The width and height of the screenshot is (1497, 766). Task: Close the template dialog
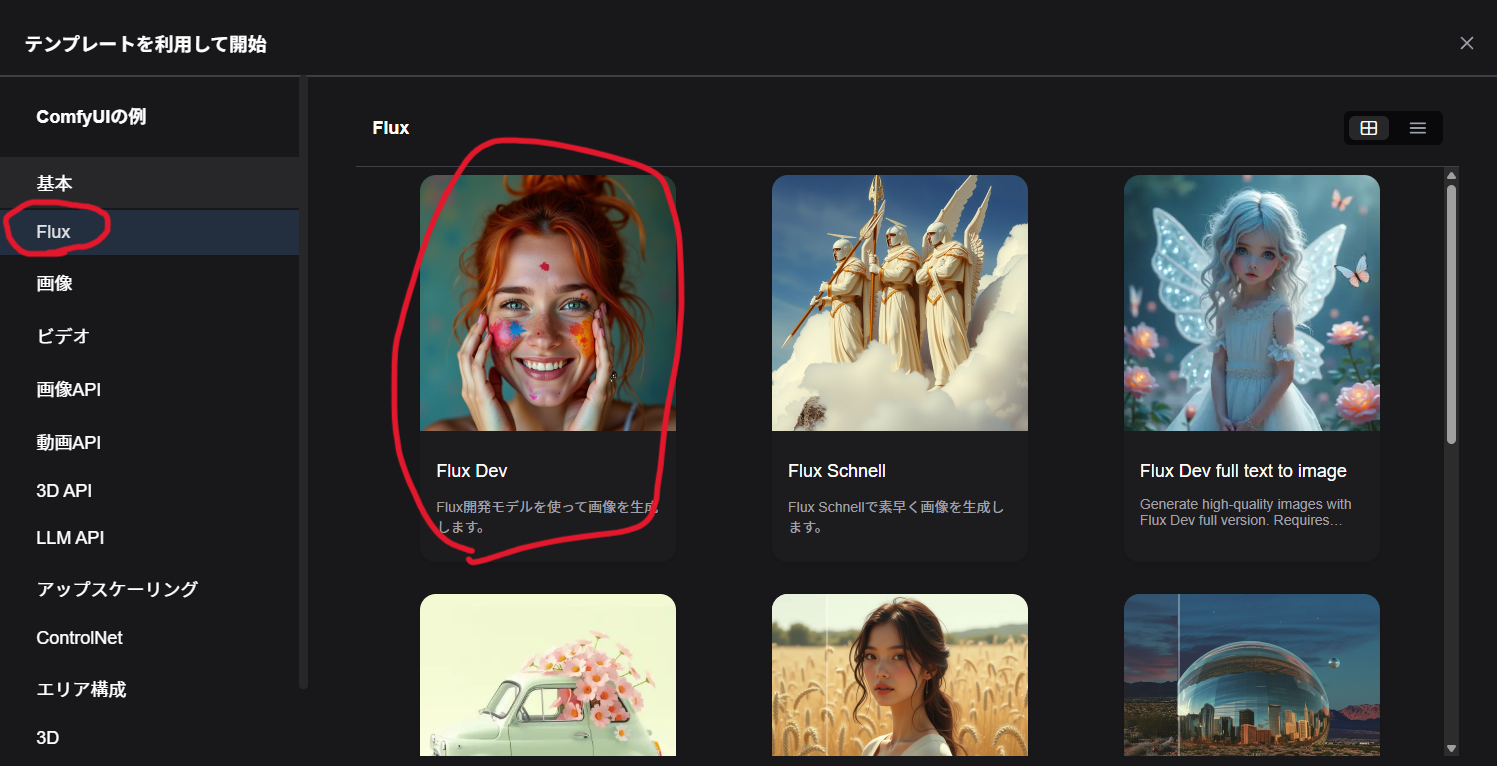pyautogui.click(x=1467, y=43)
